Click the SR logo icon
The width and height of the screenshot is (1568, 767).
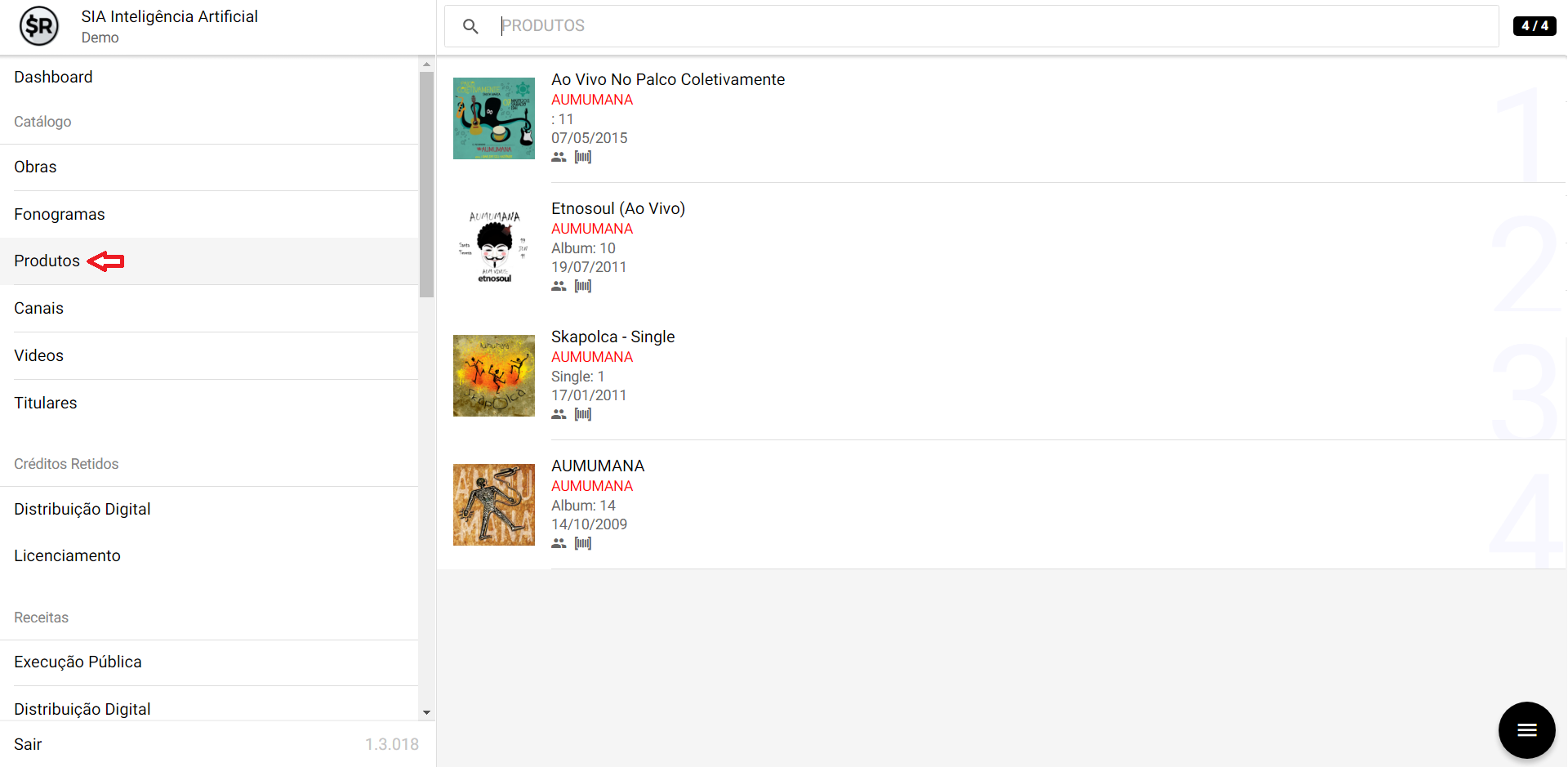click(x=38, y=26)
